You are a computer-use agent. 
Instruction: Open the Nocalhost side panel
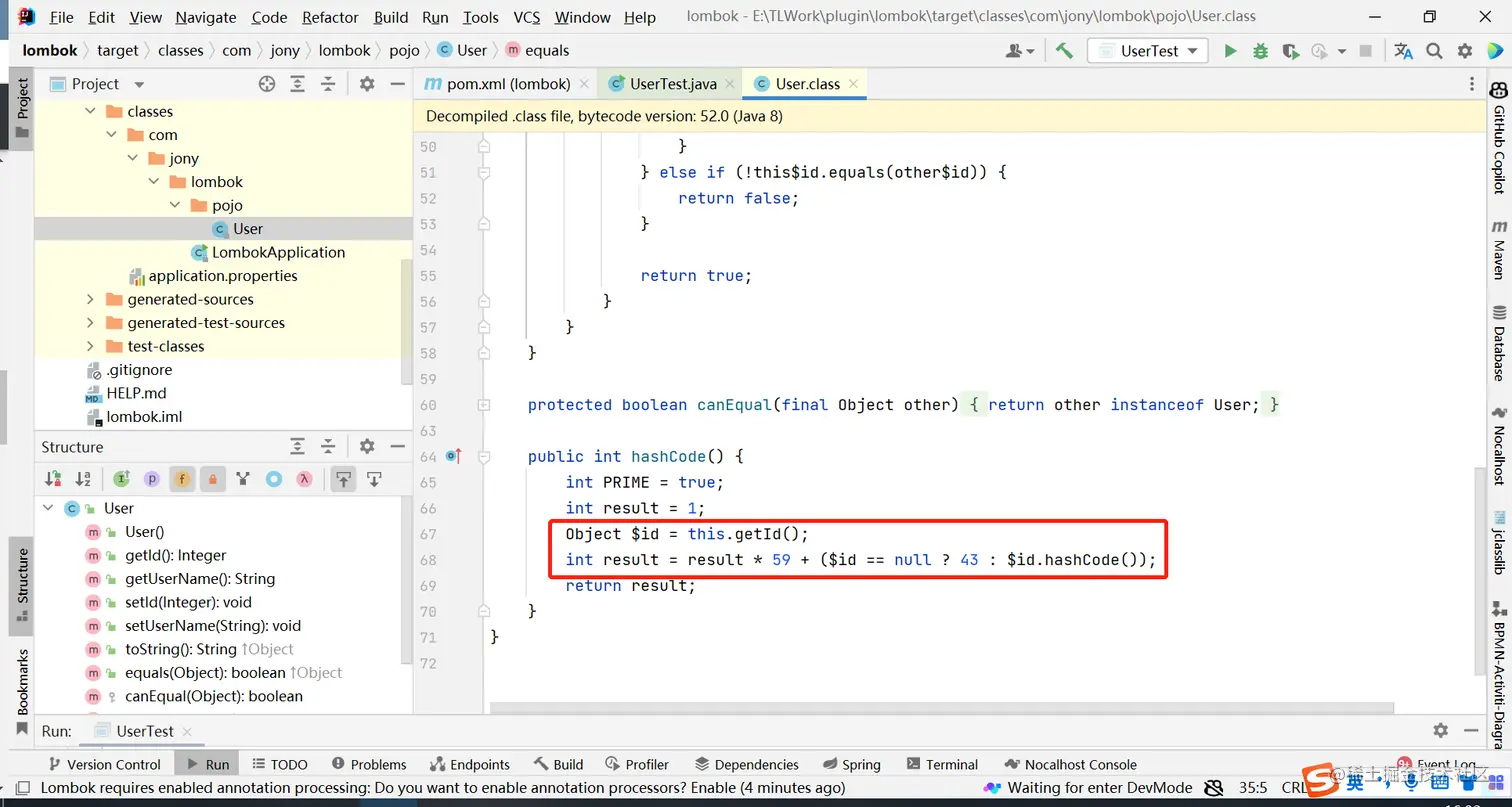[1498, 446]
